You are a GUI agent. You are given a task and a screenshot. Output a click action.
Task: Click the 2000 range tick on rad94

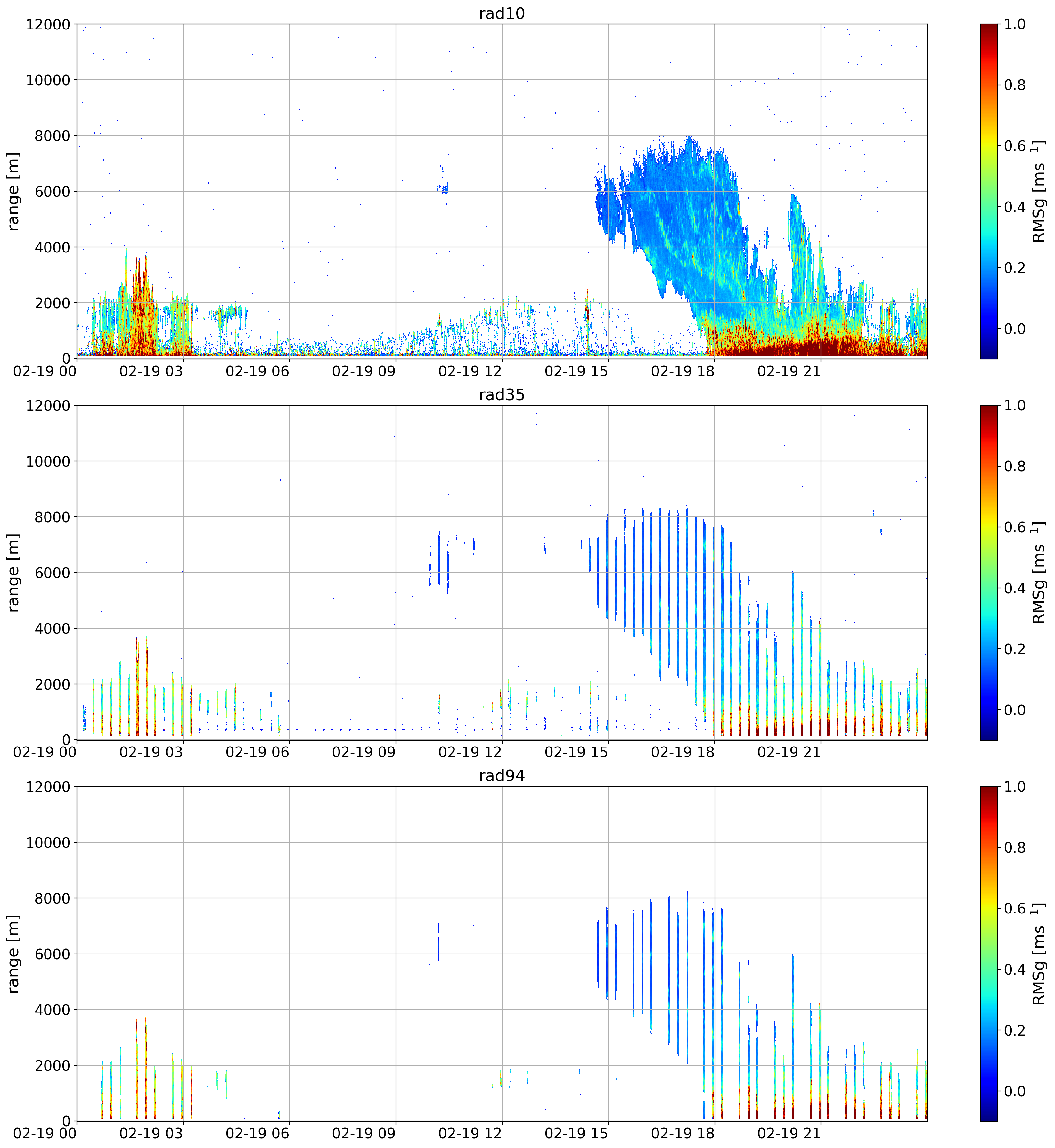[53, 1066]
